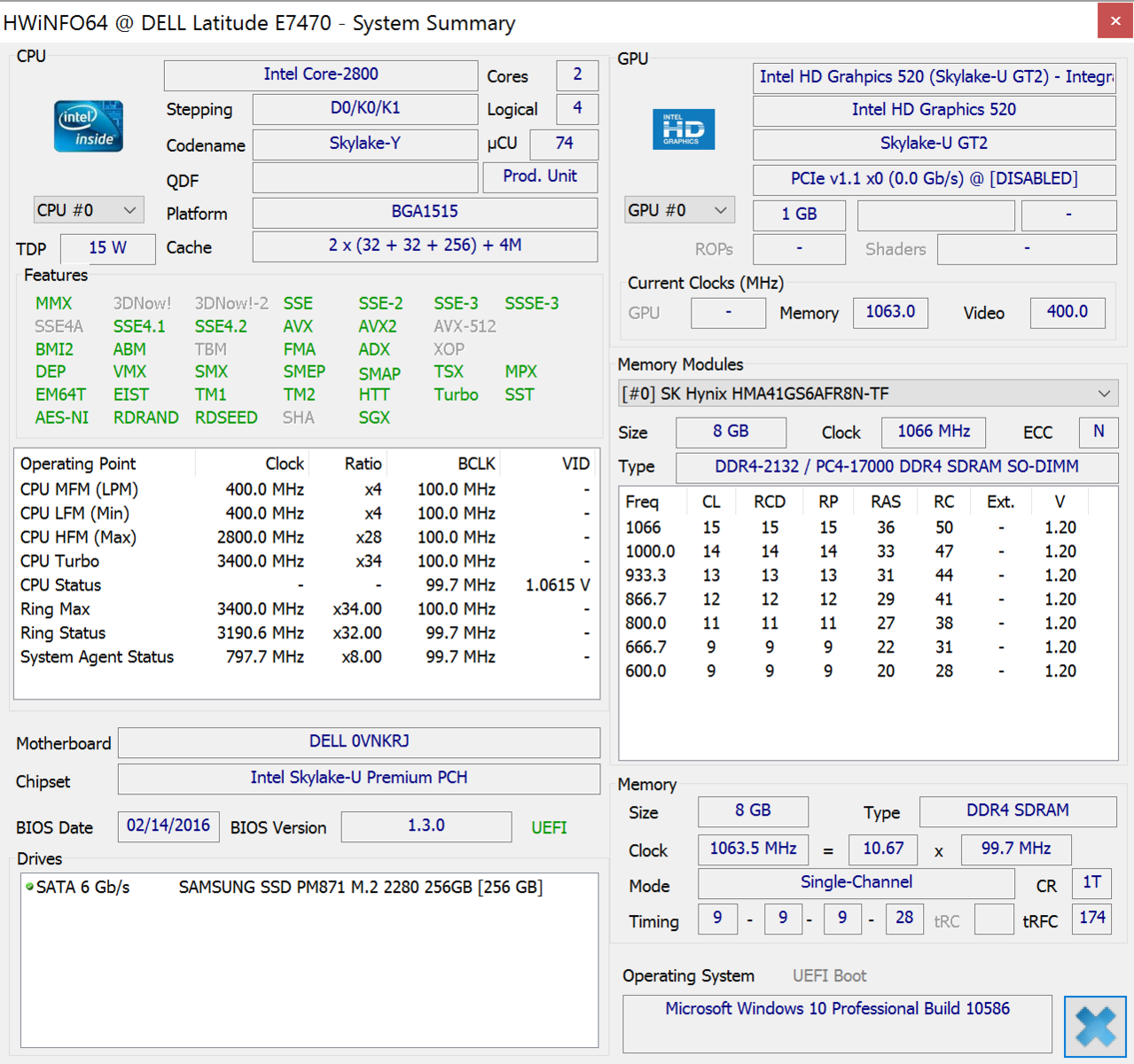
Task: Click the PCIe v1.1 x0 DISABLED field
Action: 934,179
